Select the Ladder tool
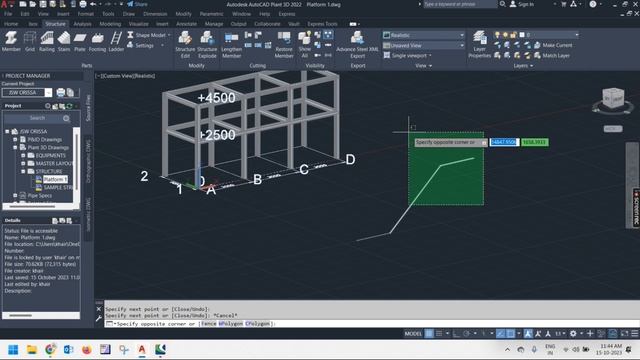Screen dimensions: 640x360 pos(116,42)
